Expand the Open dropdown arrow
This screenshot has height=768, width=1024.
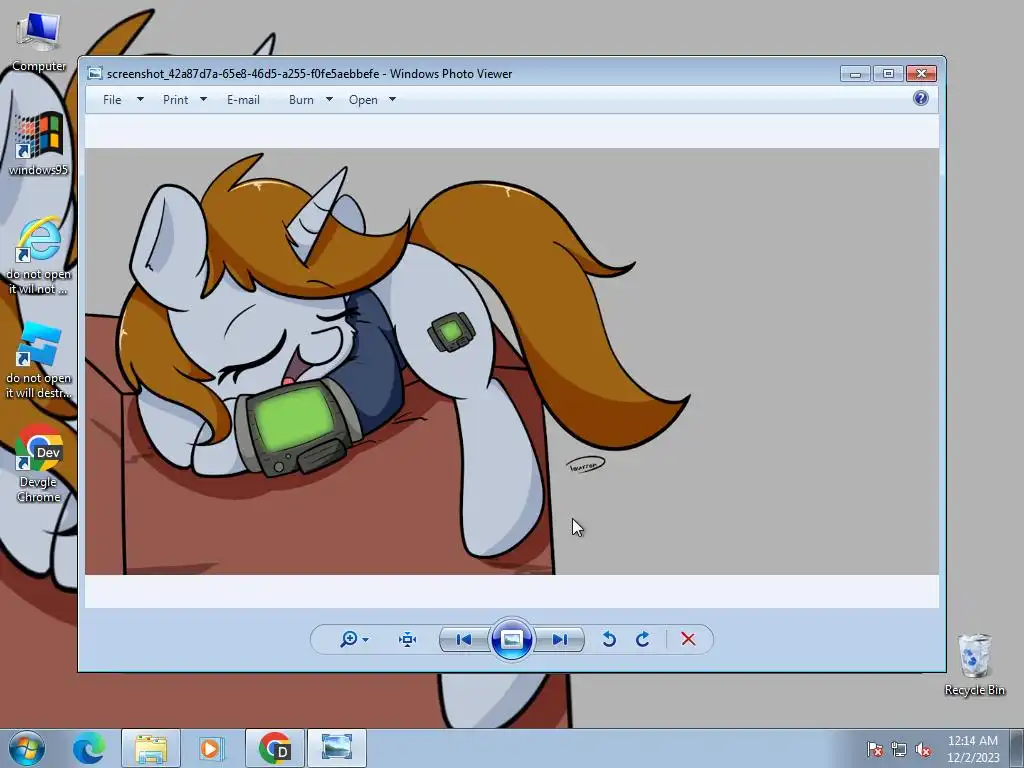[x=392, y=99]
